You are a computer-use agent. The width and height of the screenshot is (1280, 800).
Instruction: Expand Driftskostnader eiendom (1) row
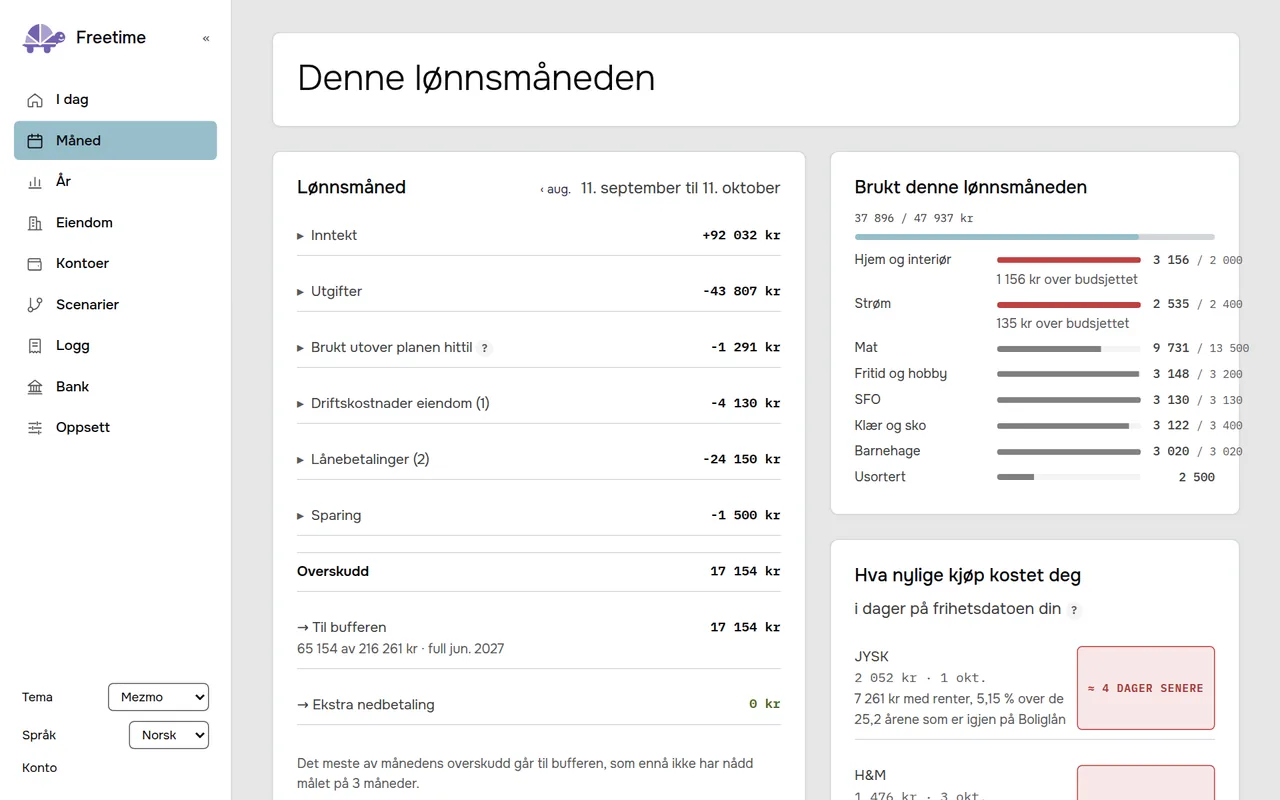[538, 404]
